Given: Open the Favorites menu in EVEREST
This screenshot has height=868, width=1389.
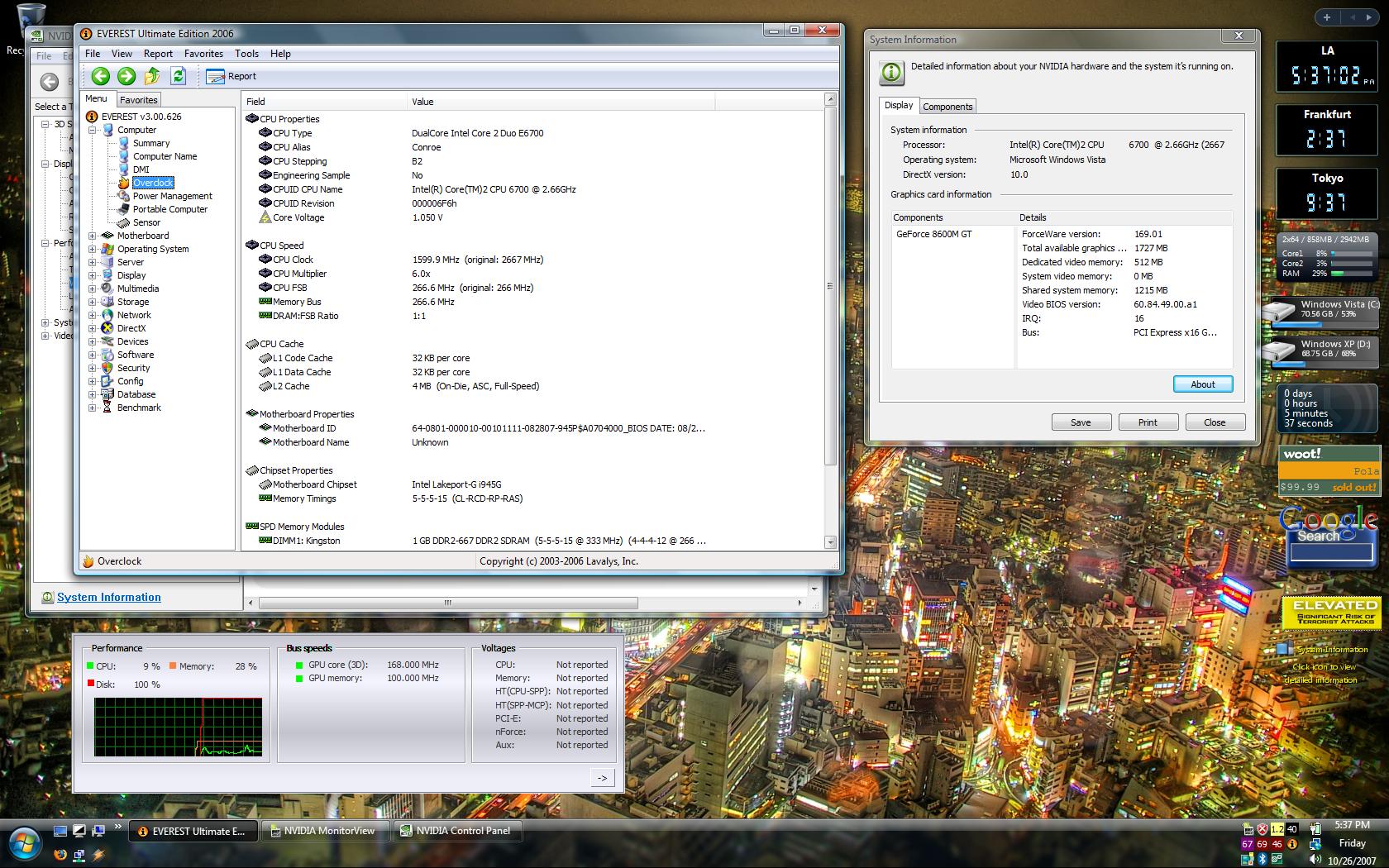Looking at the screenshot, I should (203, 54).
